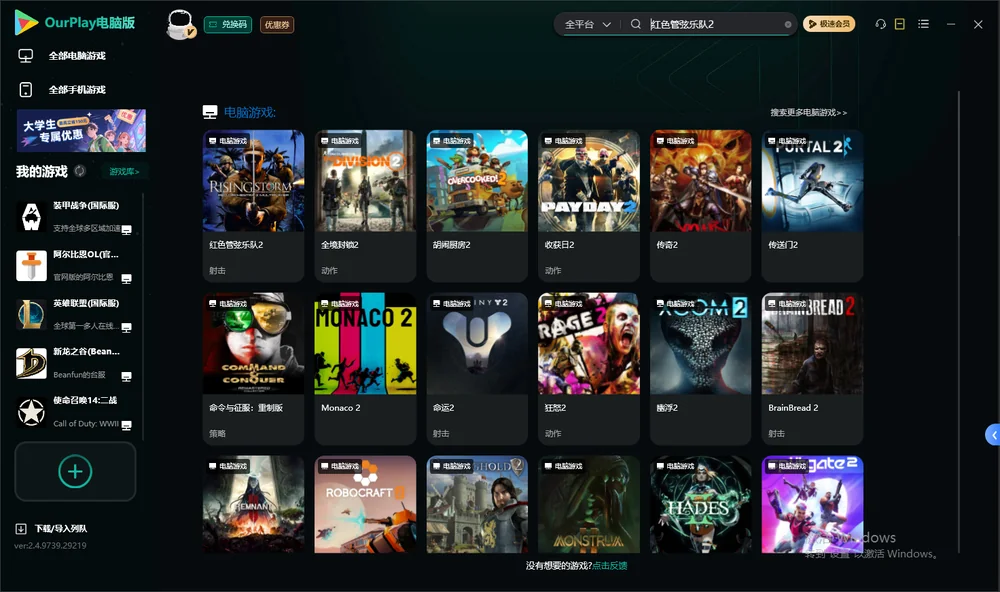Select the 狂怒2 Rage game card
Image resolution: width=1000 pixels, height=592 pixels.
pos(589,369)
